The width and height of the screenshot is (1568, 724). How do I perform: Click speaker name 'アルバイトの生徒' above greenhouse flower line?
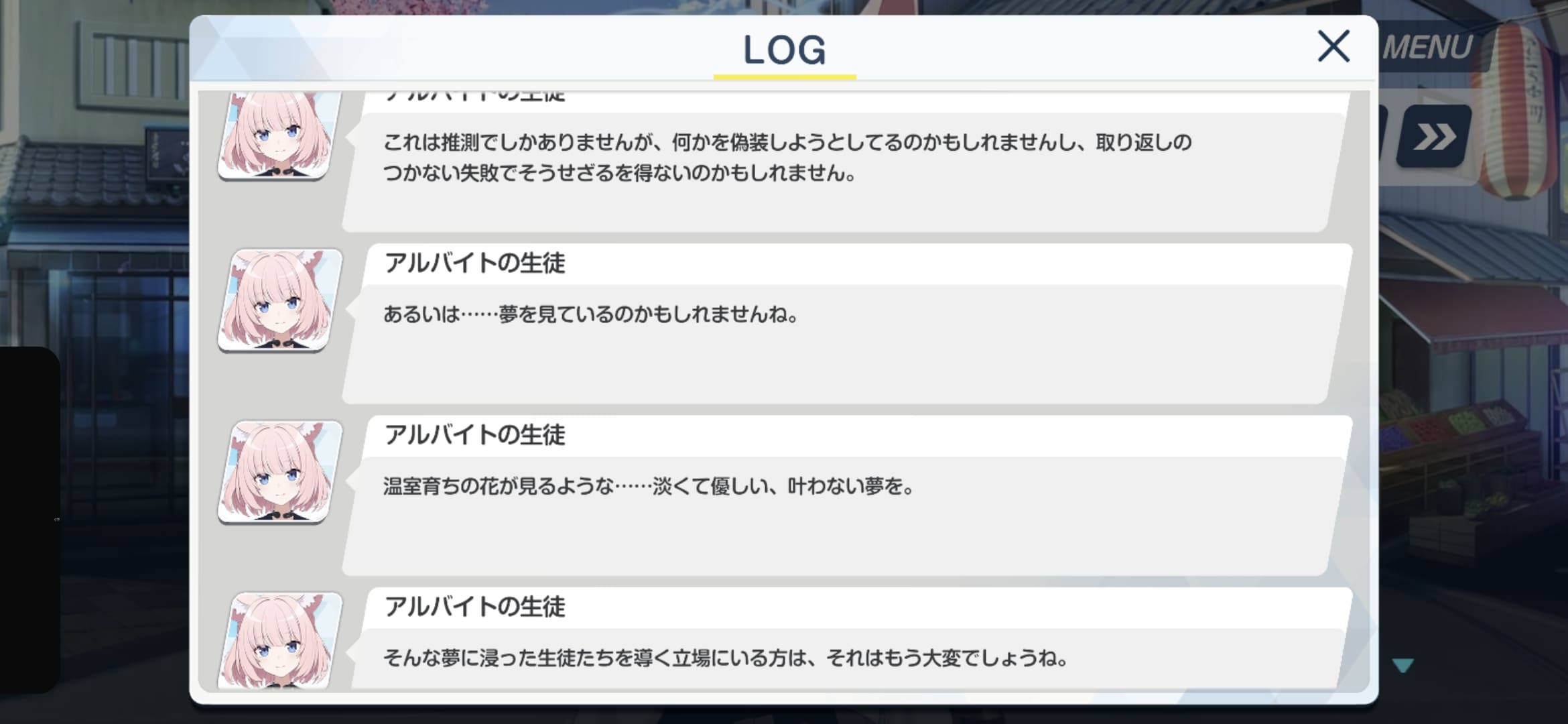click(x=474, y=435)
